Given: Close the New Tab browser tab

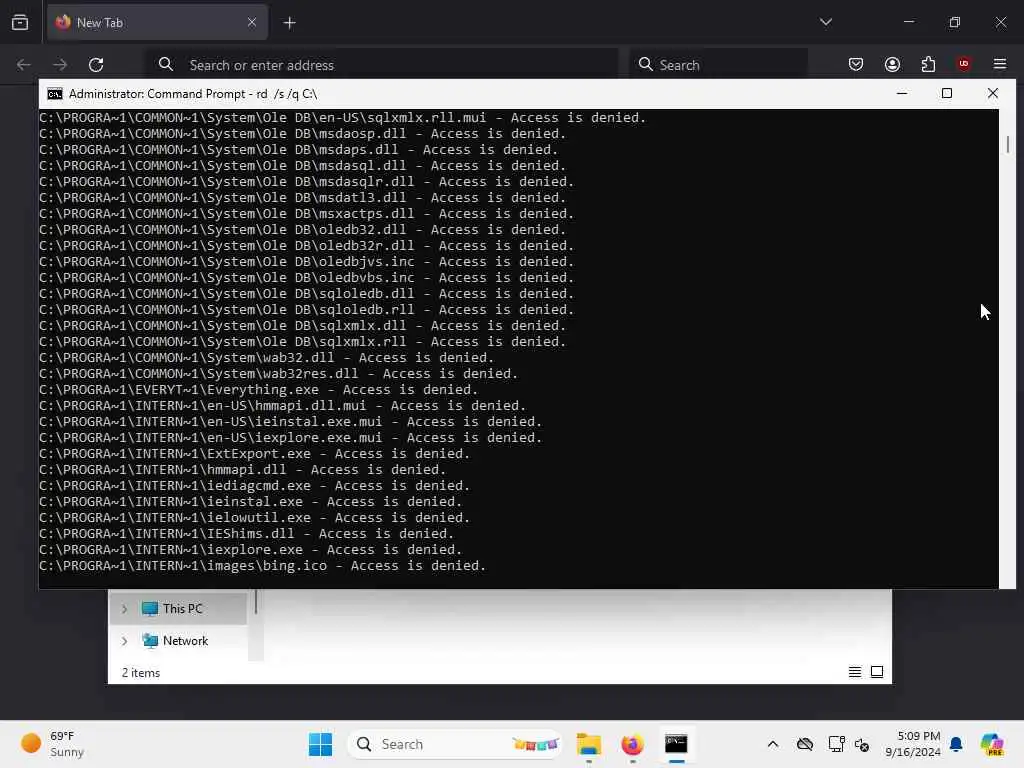Looking at the screenshot, I should pos(252,22).
